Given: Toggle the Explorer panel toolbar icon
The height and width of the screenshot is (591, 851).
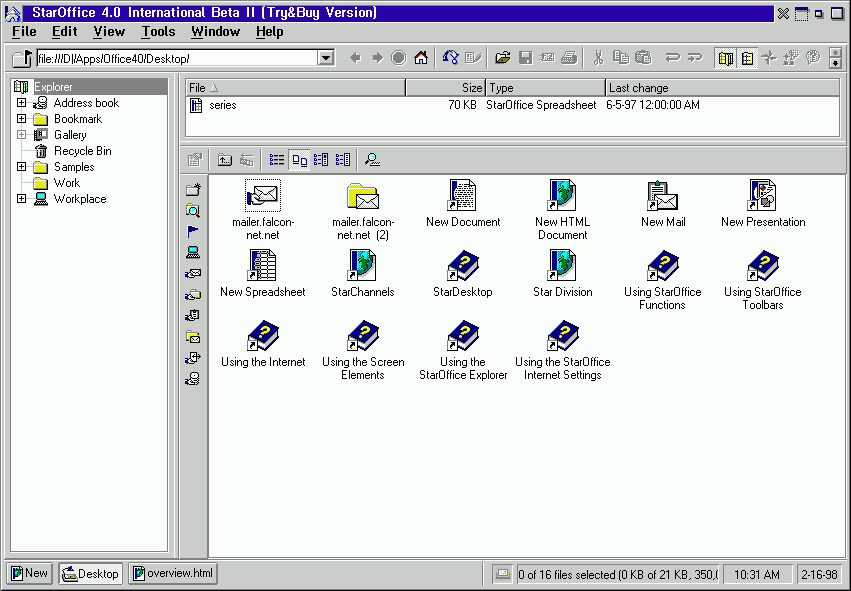Looking at the screenshot, I should tap(726, 58).
